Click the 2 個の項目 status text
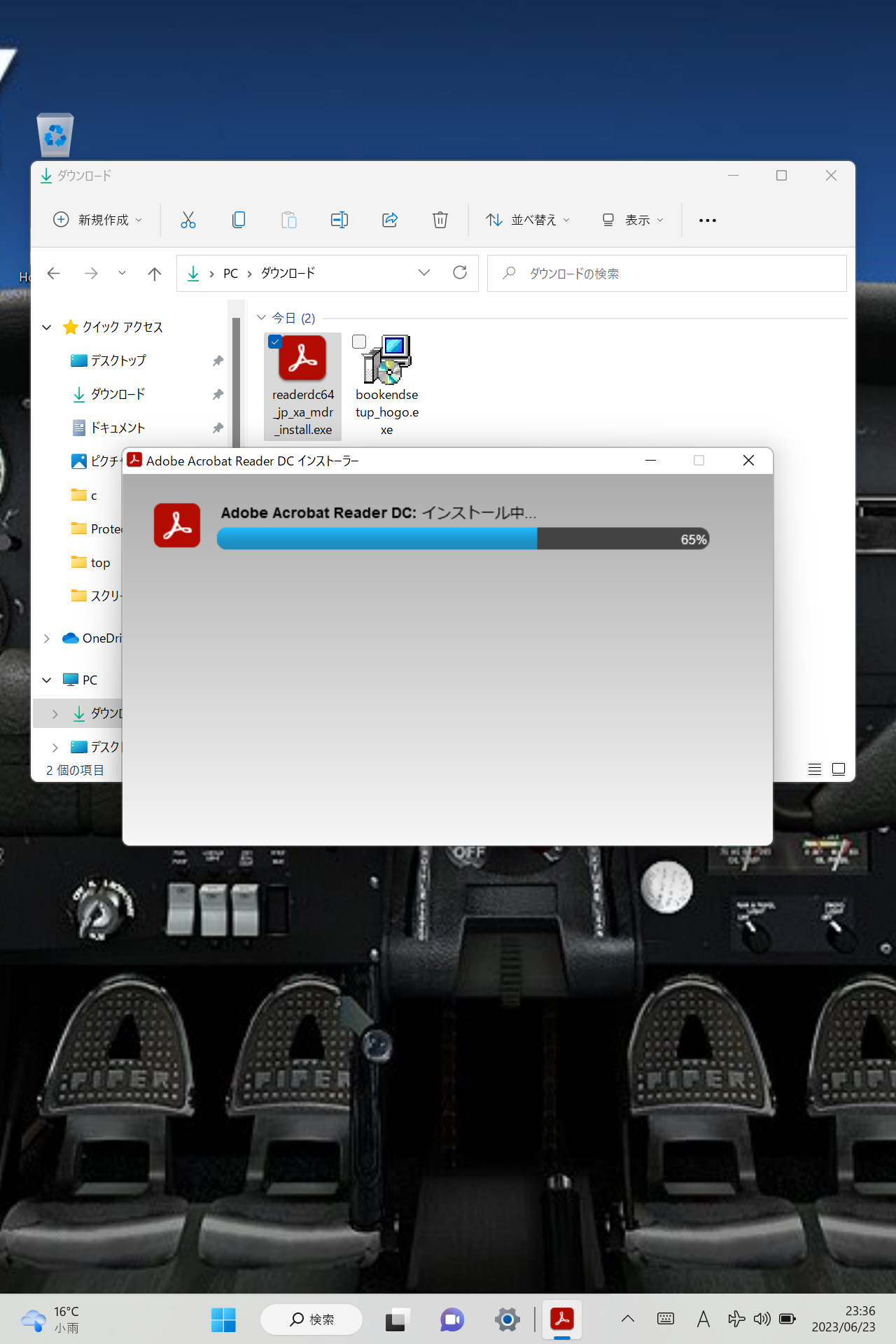This screenshot has width=896, height=1344. [x=75, y=770]
